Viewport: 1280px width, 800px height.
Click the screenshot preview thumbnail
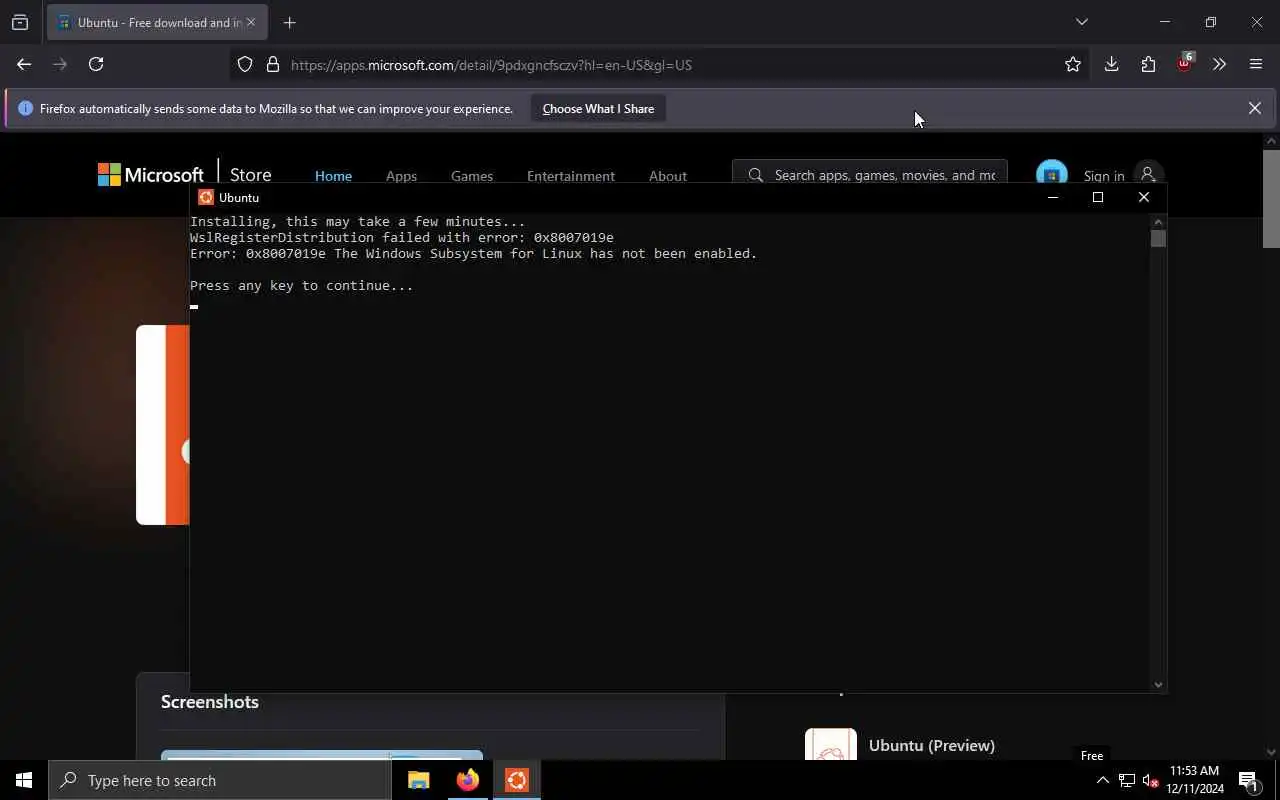pyautogui.click(x=322, y=755)
